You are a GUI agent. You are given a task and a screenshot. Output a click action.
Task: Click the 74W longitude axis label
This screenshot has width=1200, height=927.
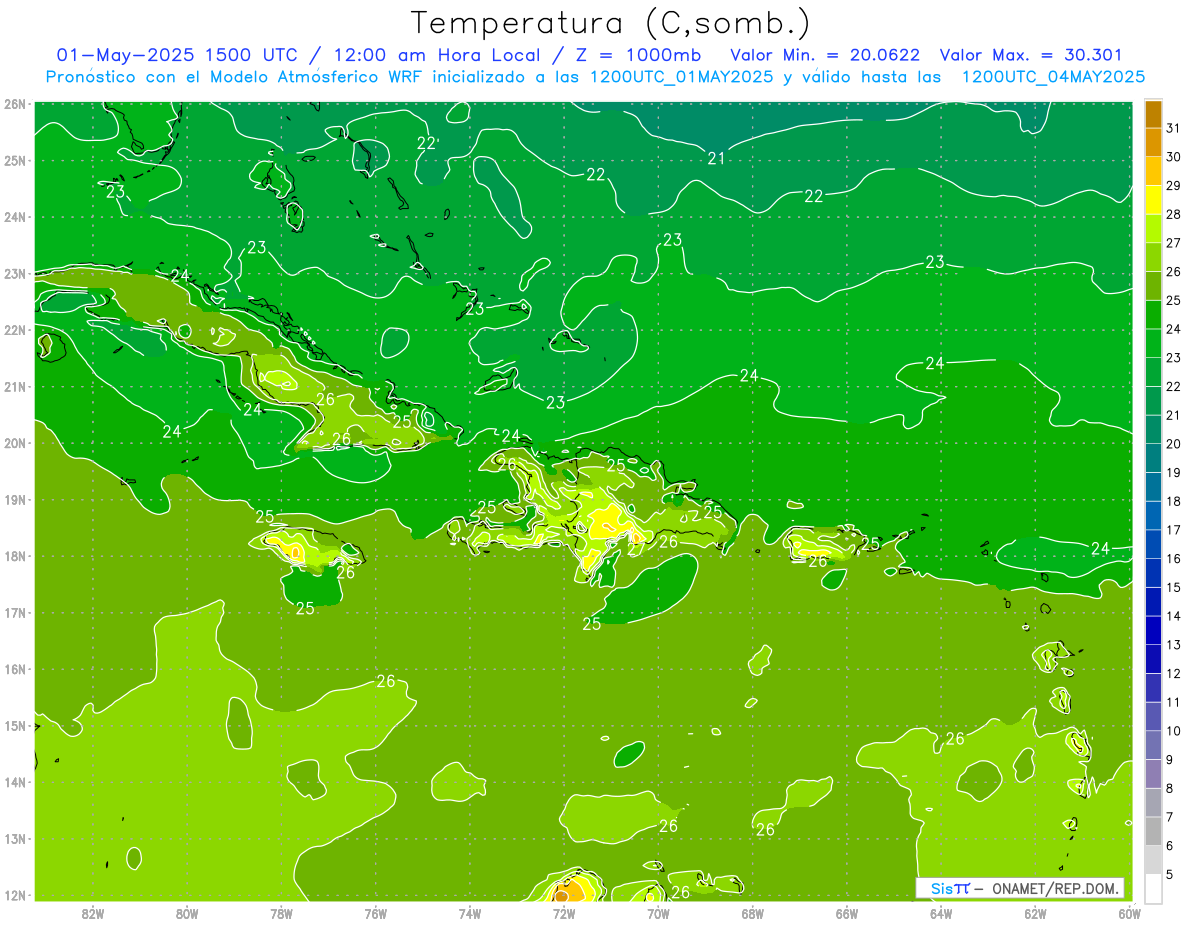pos(470,913)
